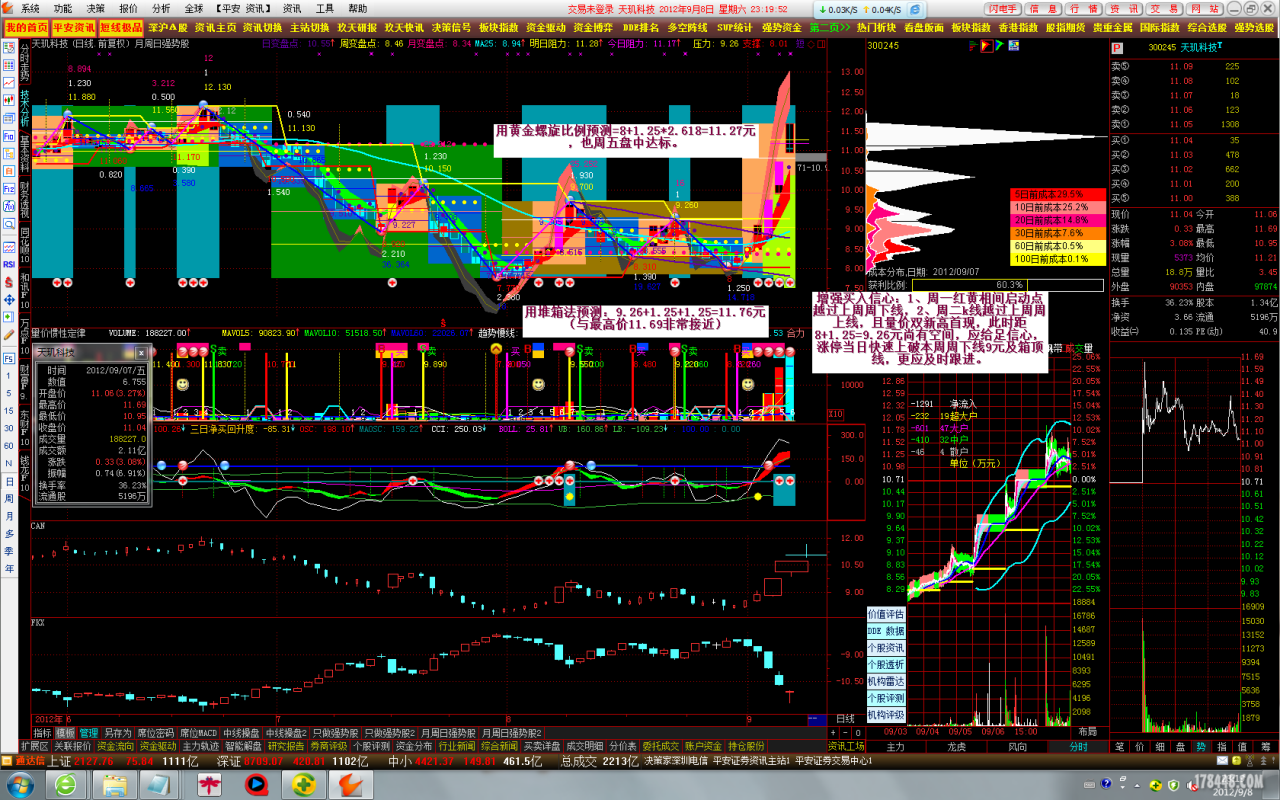Select the 中线操盘 indicator tab

coord(241,733)
